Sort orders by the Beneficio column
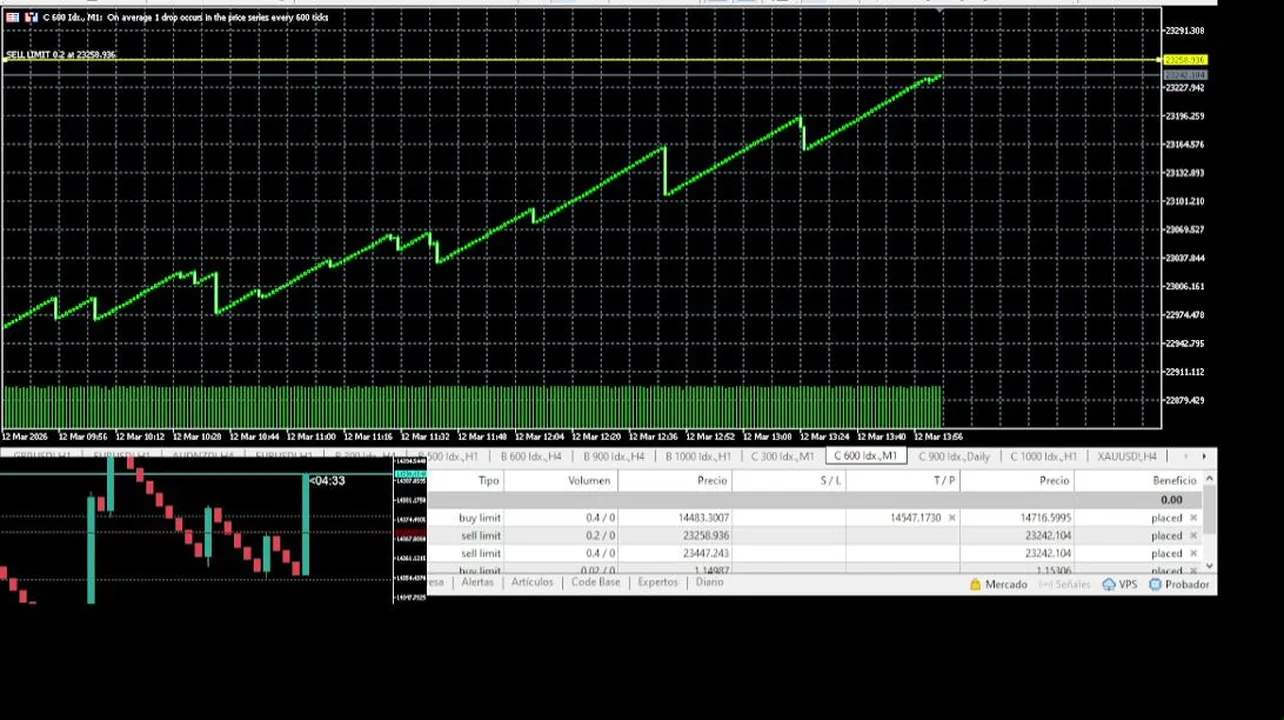 click(x=1138, y=480)
